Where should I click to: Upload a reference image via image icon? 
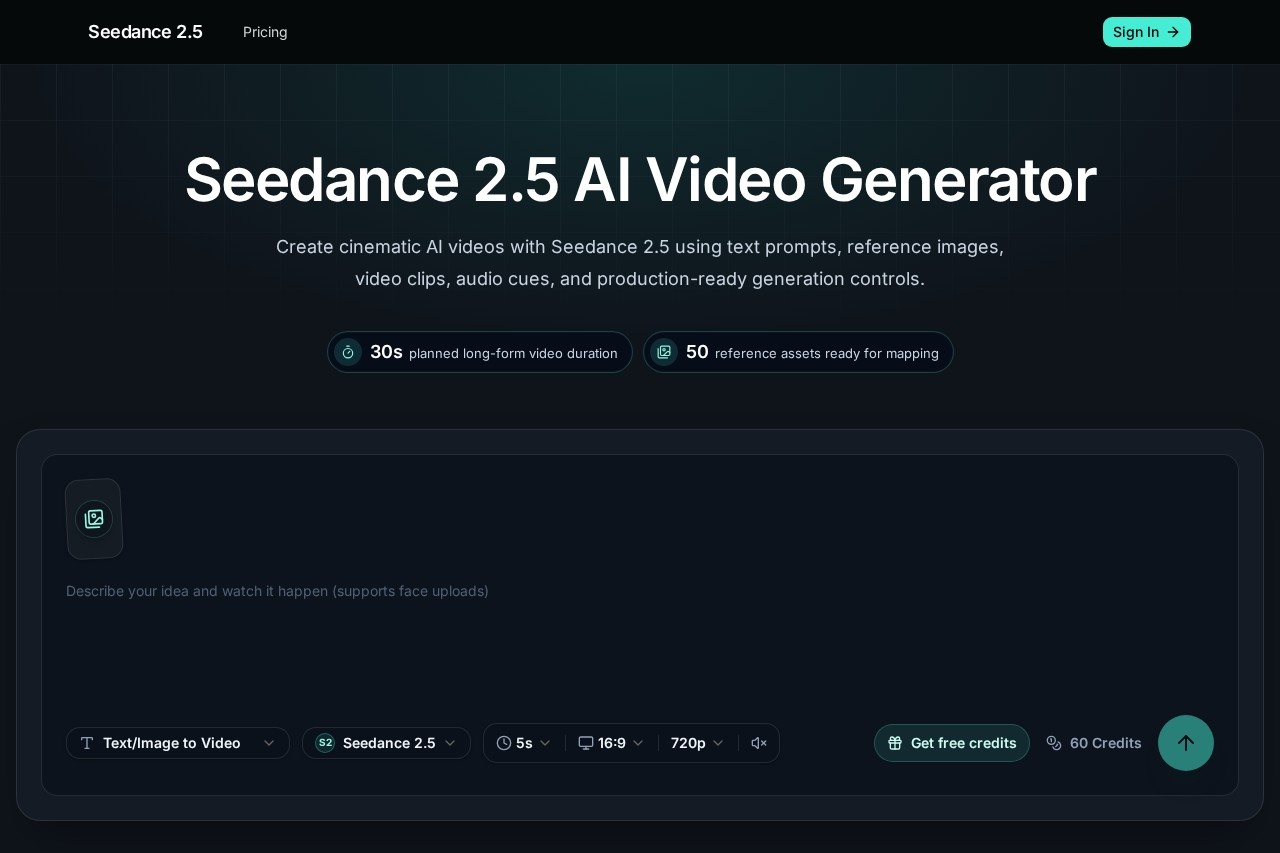(94, 519)
